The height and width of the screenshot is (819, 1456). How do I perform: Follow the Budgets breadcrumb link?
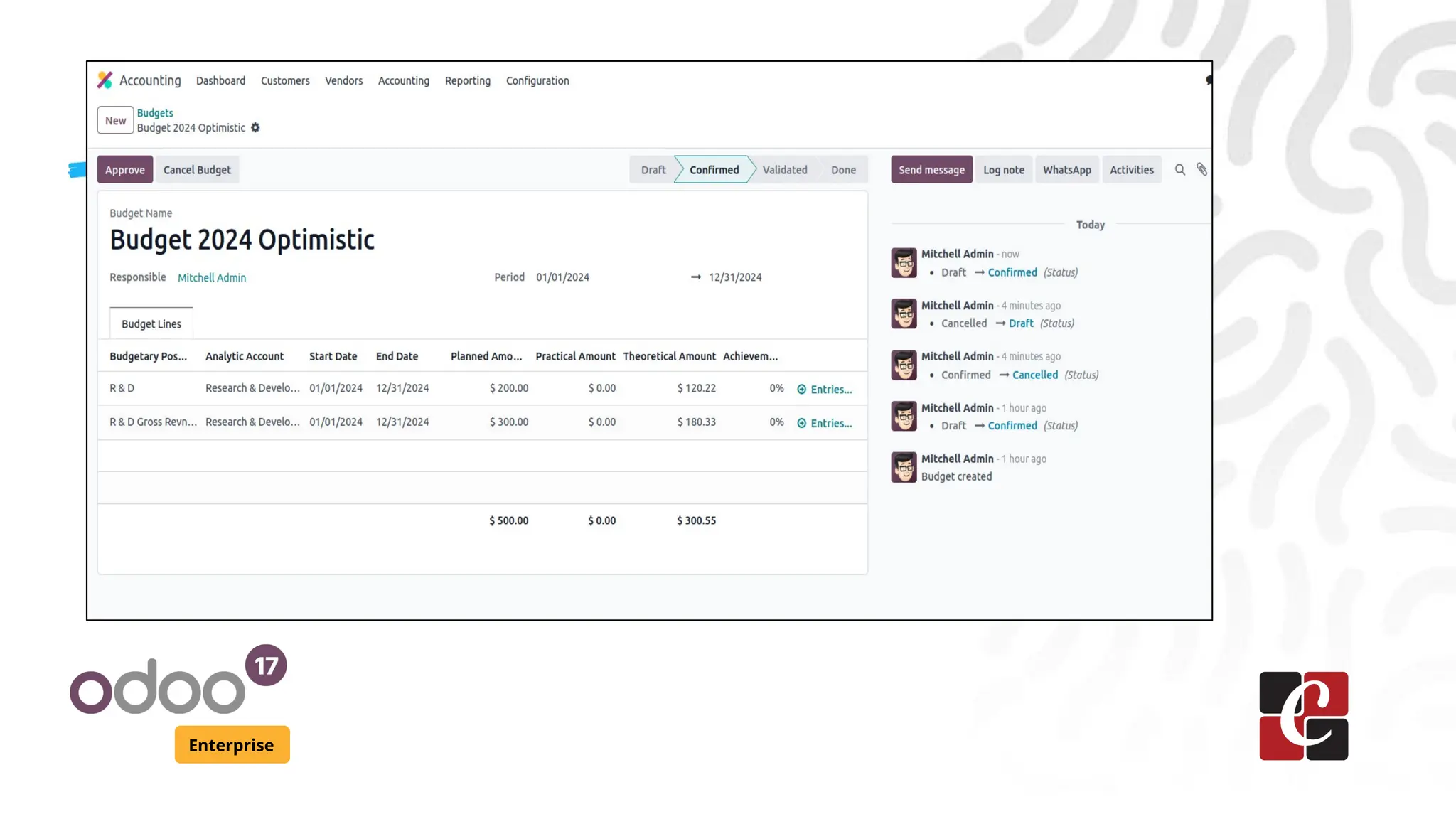tap(154, 113)
